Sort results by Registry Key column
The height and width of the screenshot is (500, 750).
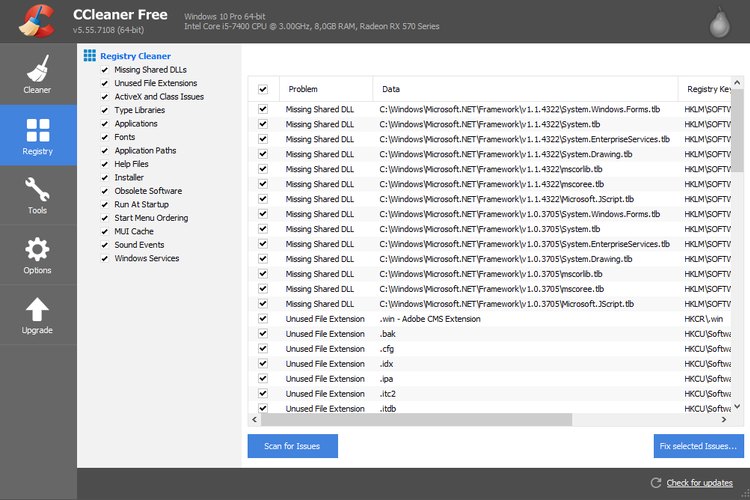pyautogui.click(x=705, y=89)
